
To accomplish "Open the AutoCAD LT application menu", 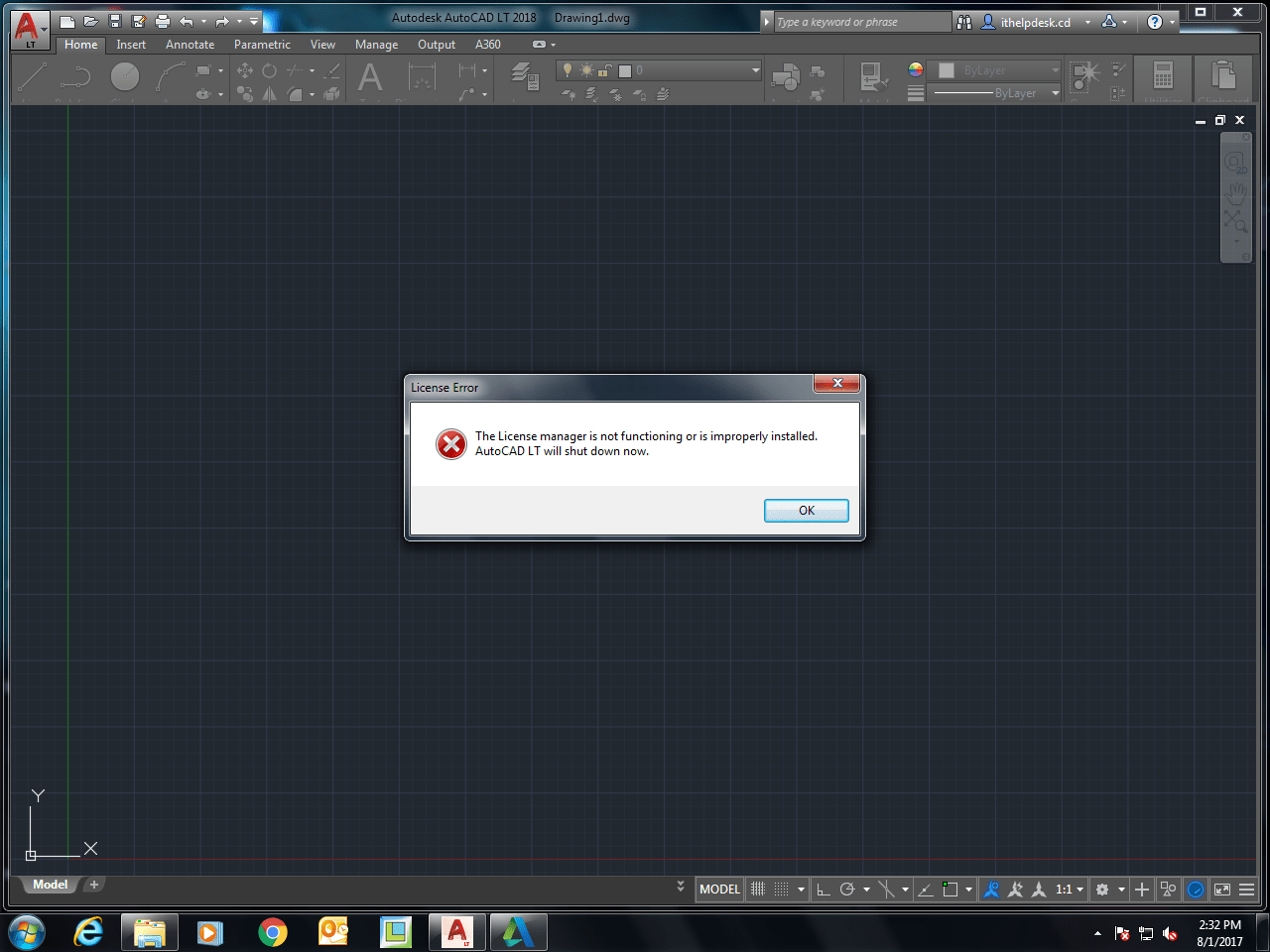I will coord(29,29).
